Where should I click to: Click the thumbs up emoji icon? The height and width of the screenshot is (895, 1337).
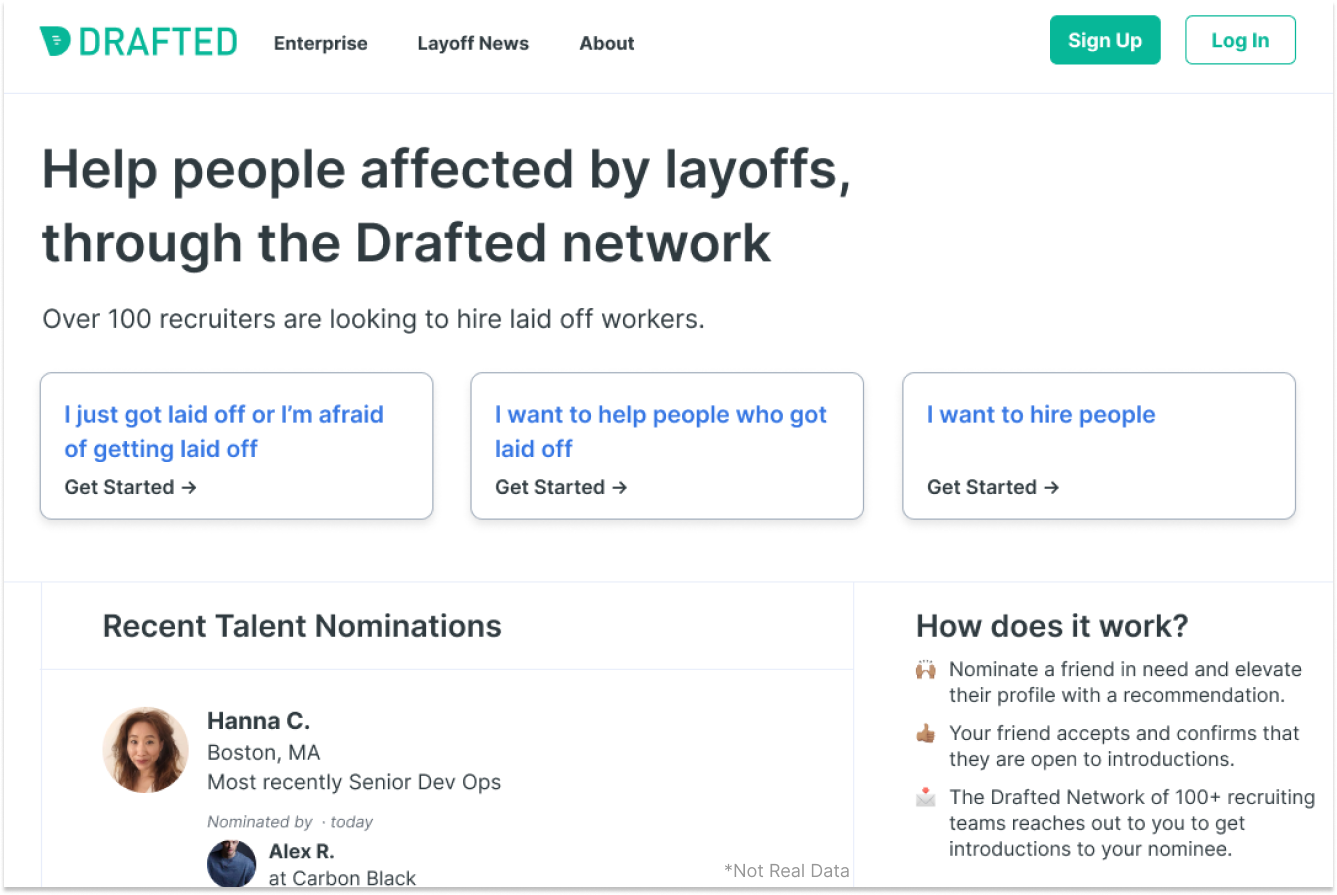[925, 734]
